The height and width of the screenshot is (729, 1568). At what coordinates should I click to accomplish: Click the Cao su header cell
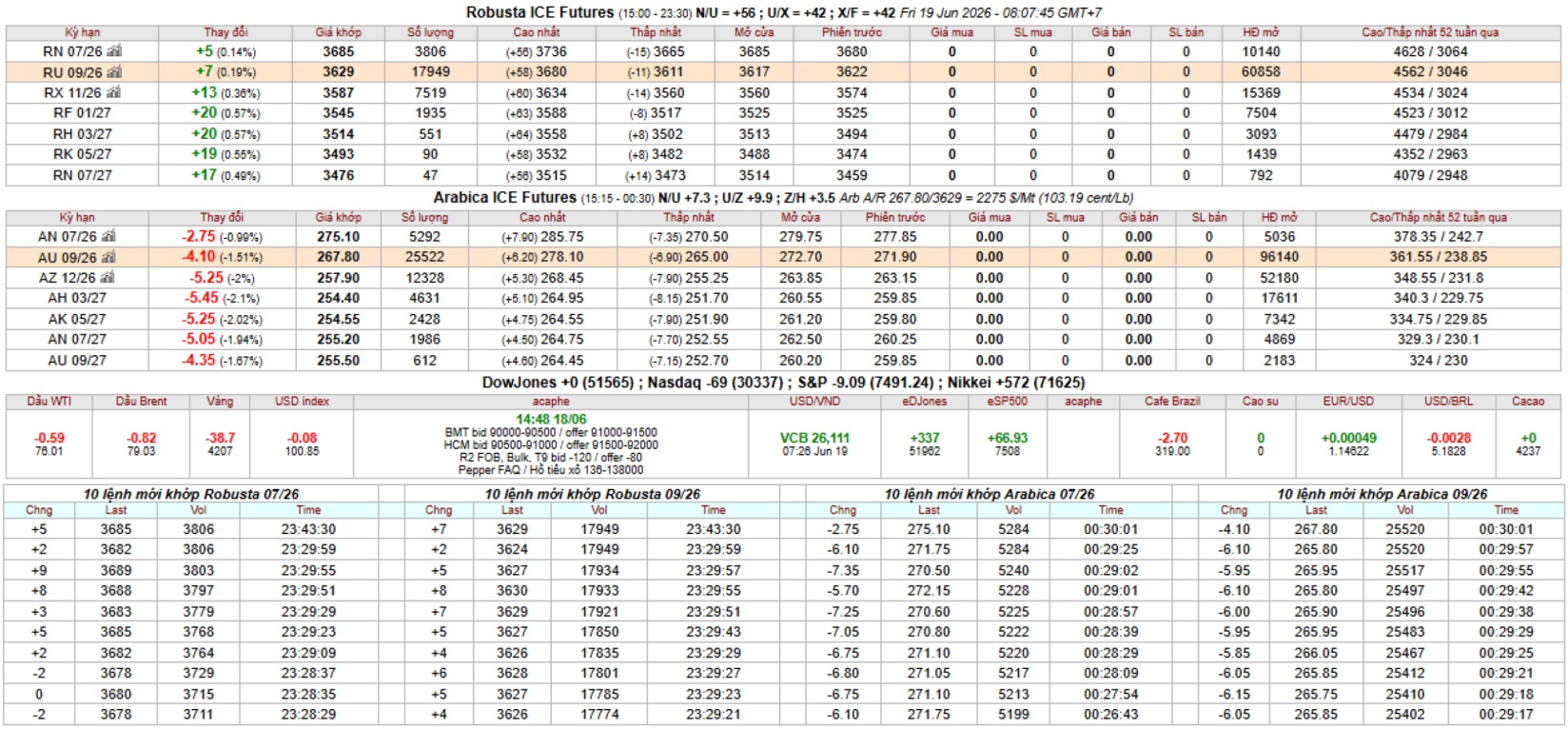(1261, 402)
